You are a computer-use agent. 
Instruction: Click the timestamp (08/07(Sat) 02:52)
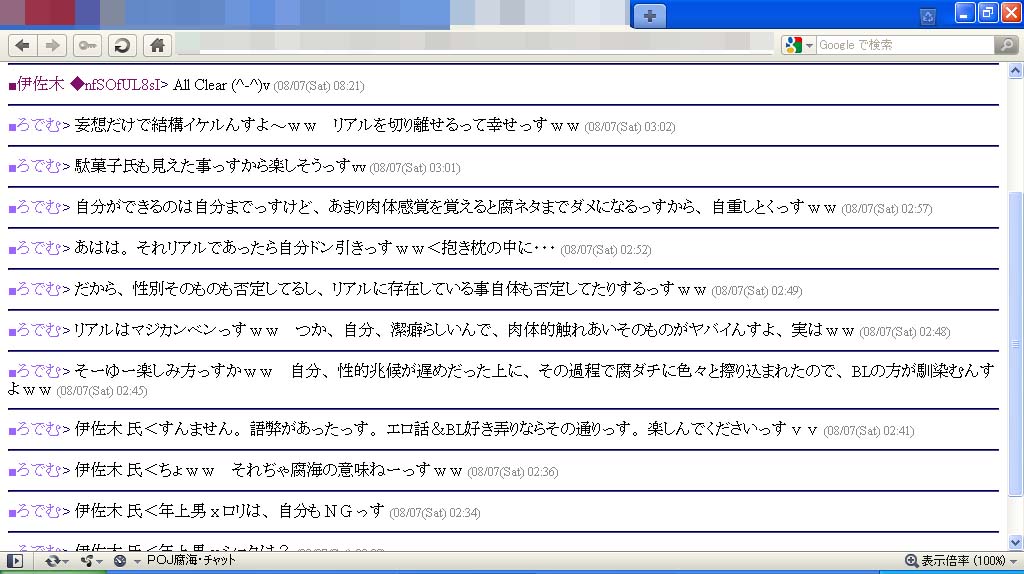click(606, 250)
